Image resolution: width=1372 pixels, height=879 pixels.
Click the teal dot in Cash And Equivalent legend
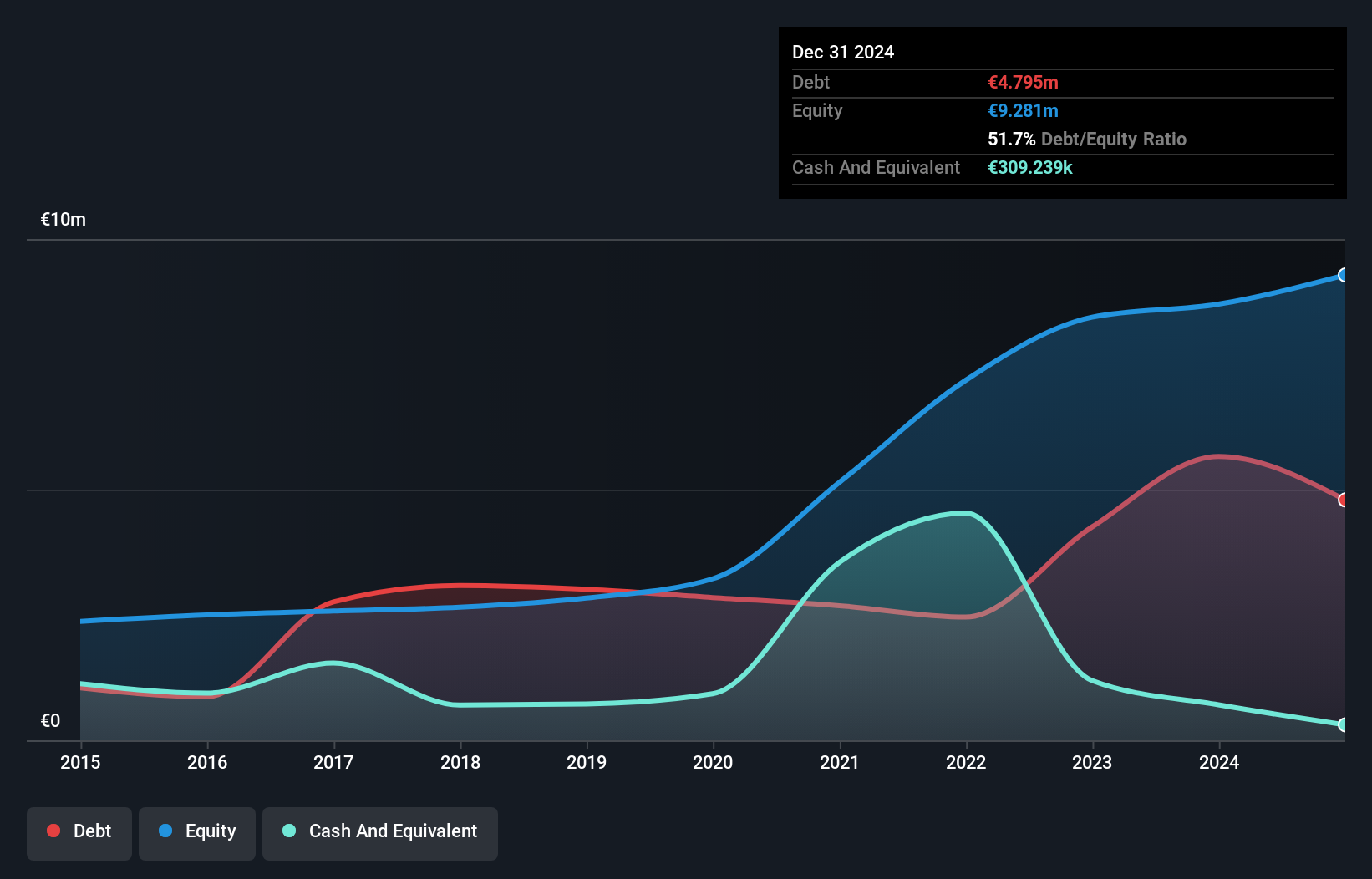(288, 831)
